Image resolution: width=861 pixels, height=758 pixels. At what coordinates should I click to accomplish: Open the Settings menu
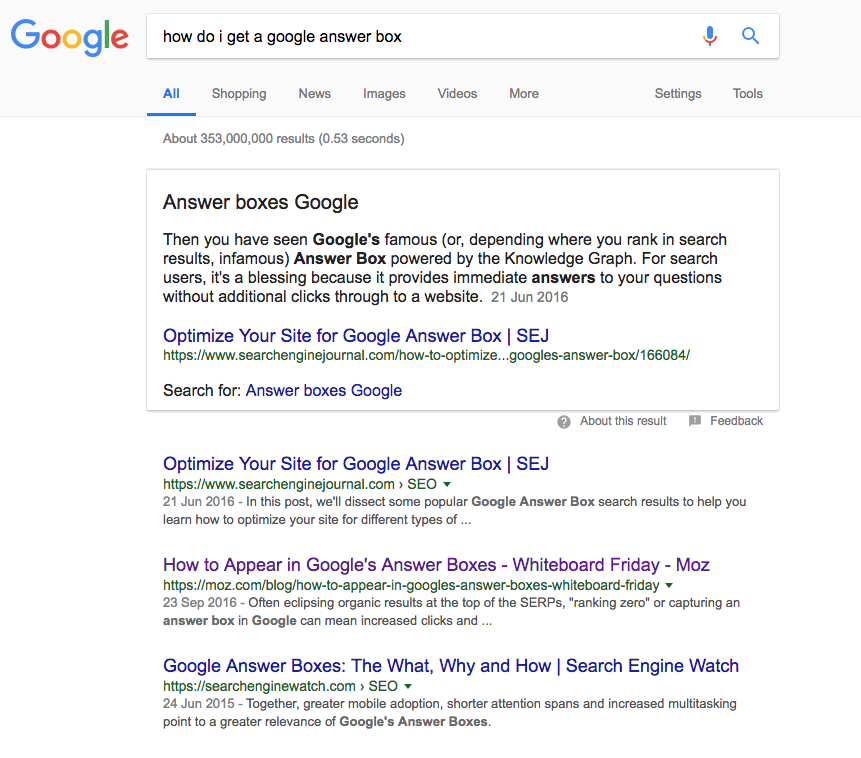point(678,94)
